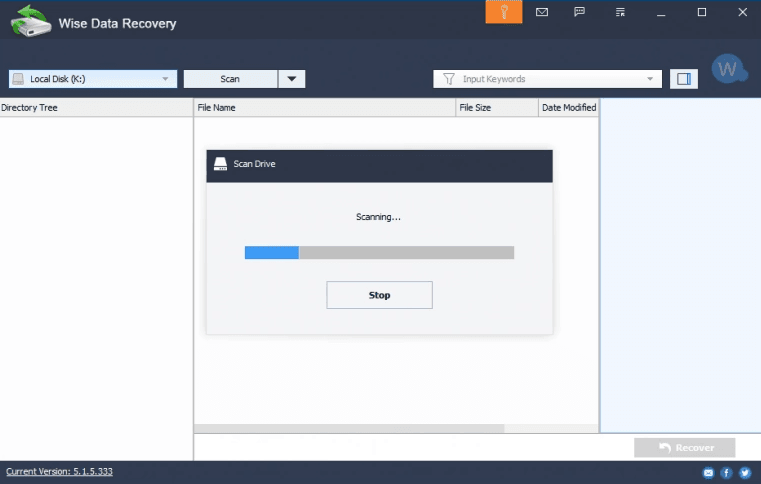The height and width of the screenshot is (484, 761).
Task: Sort by Date Modified column header
Action: 568,108
